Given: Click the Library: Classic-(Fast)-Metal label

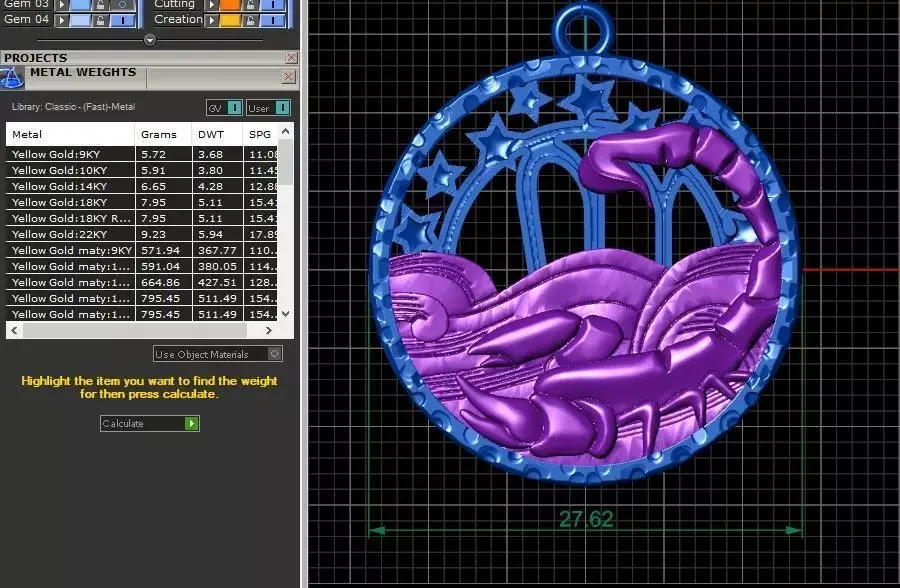Looking at the screenshot, I should 73,107.
